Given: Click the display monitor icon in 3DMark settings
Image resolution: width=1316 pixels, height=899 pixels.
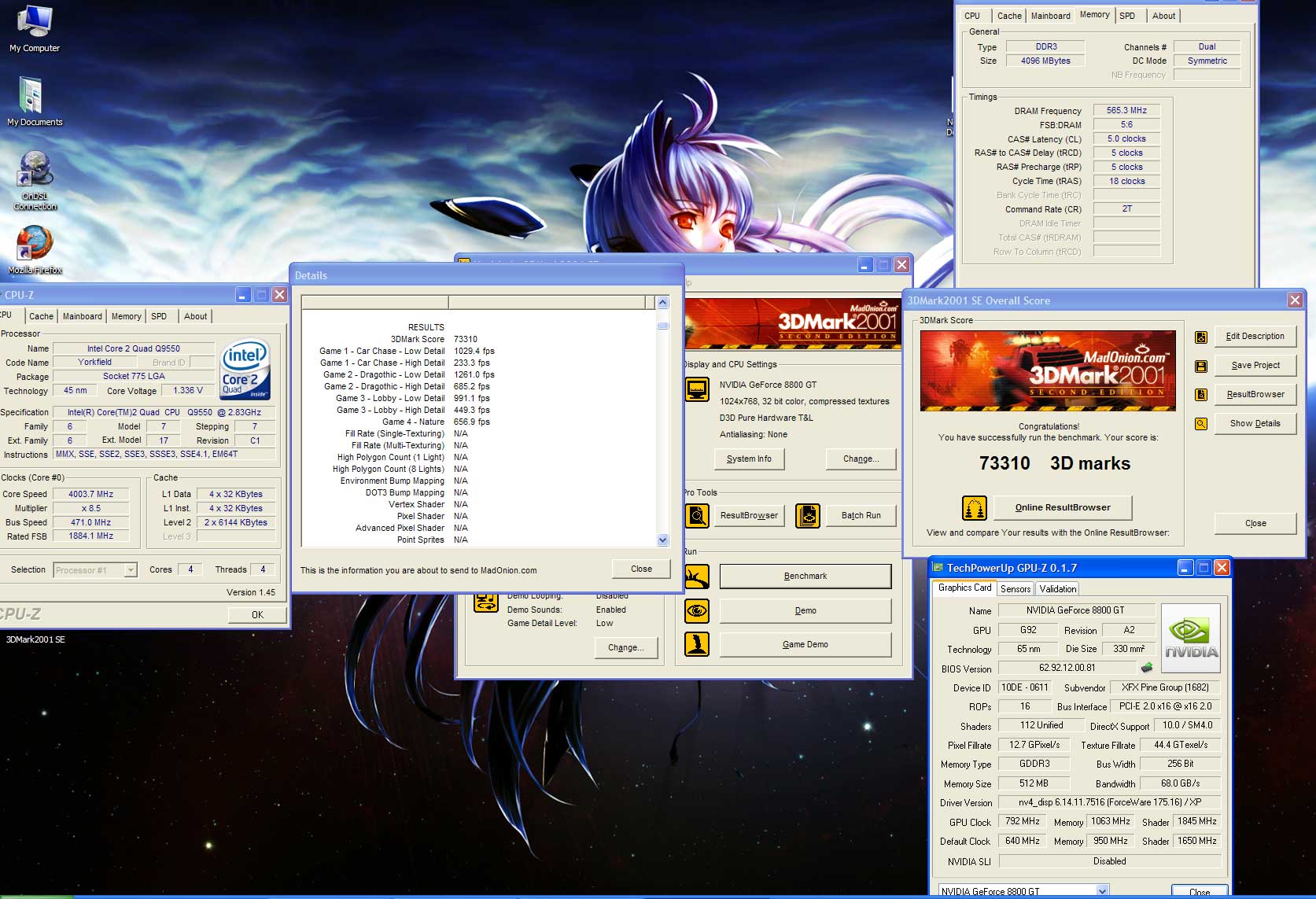Looking at the screenshot, I should tap(697, 389).
